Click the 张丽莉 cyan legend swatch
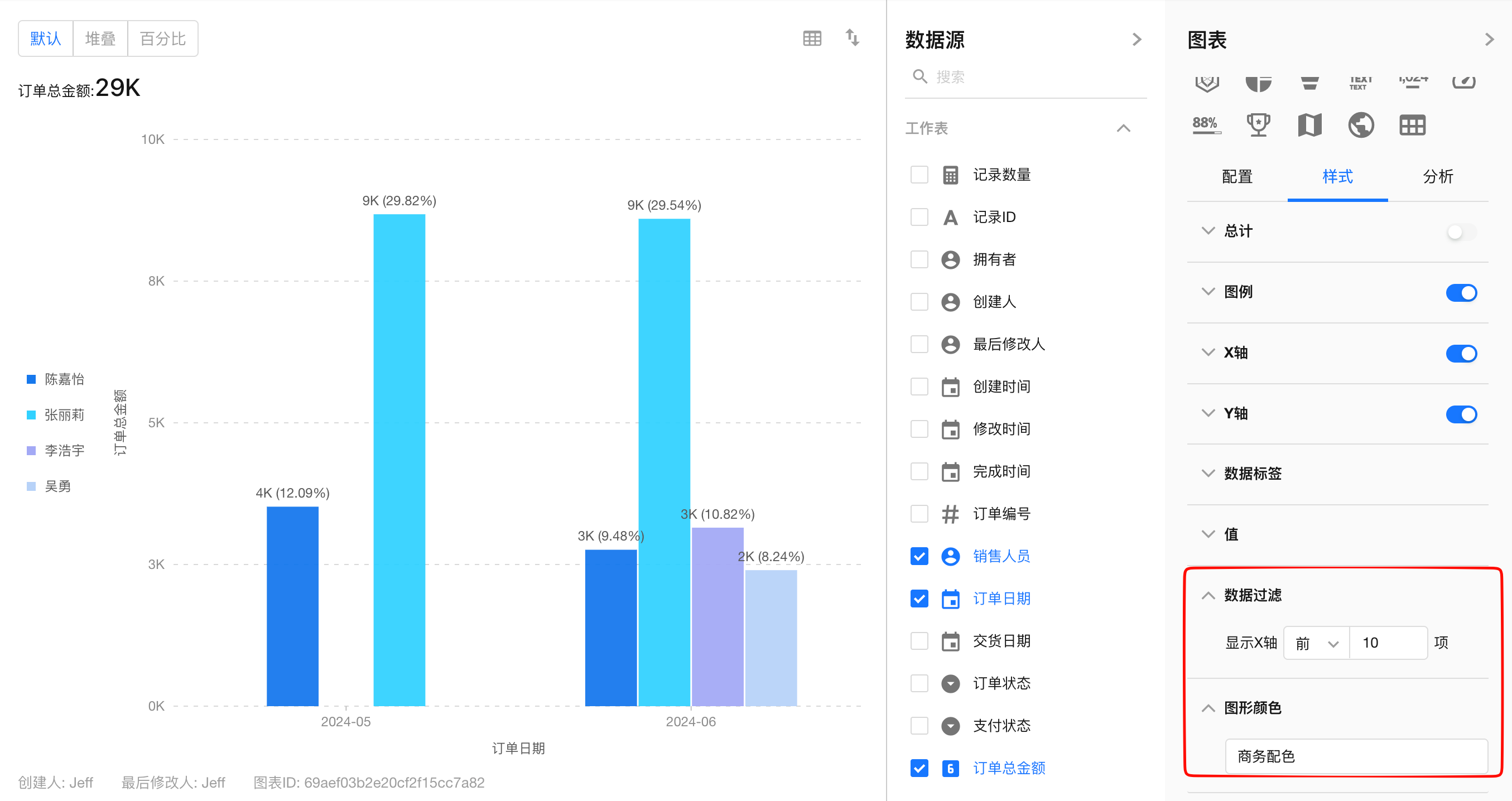This screenshot has height=801, width=1512. [x=32, y=416]
